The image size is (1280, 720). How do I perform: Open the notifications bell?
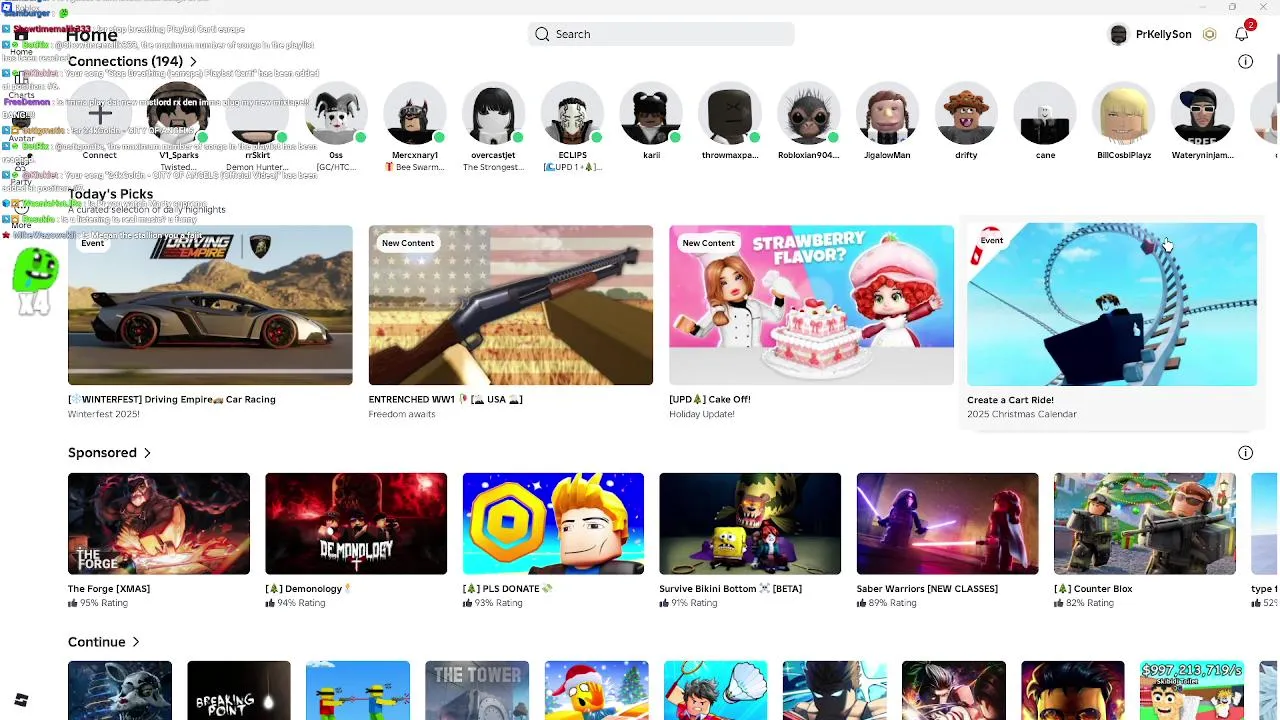coord(1242,34)
